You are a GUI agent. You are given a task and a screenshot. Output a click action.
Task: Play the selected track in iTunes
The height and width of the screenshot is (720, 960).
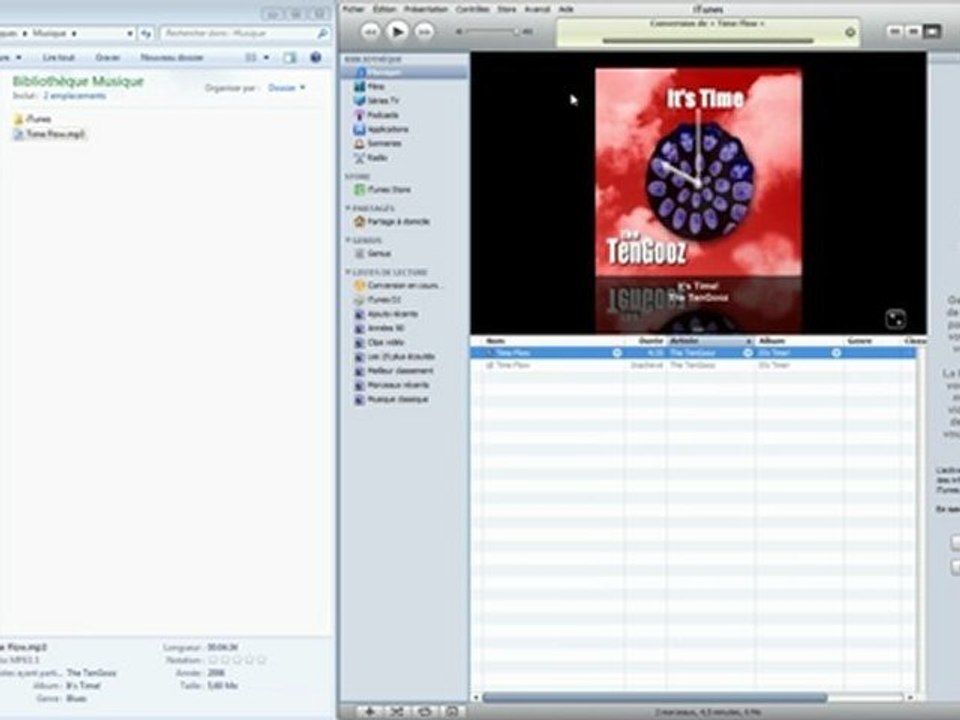click(397, 31)
